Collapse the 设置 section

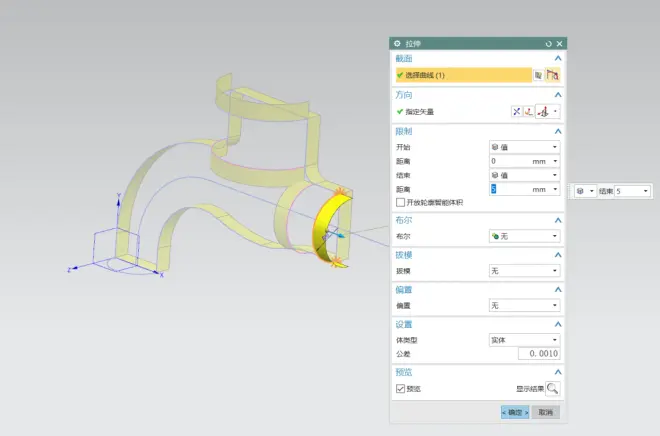click(558, 324)
